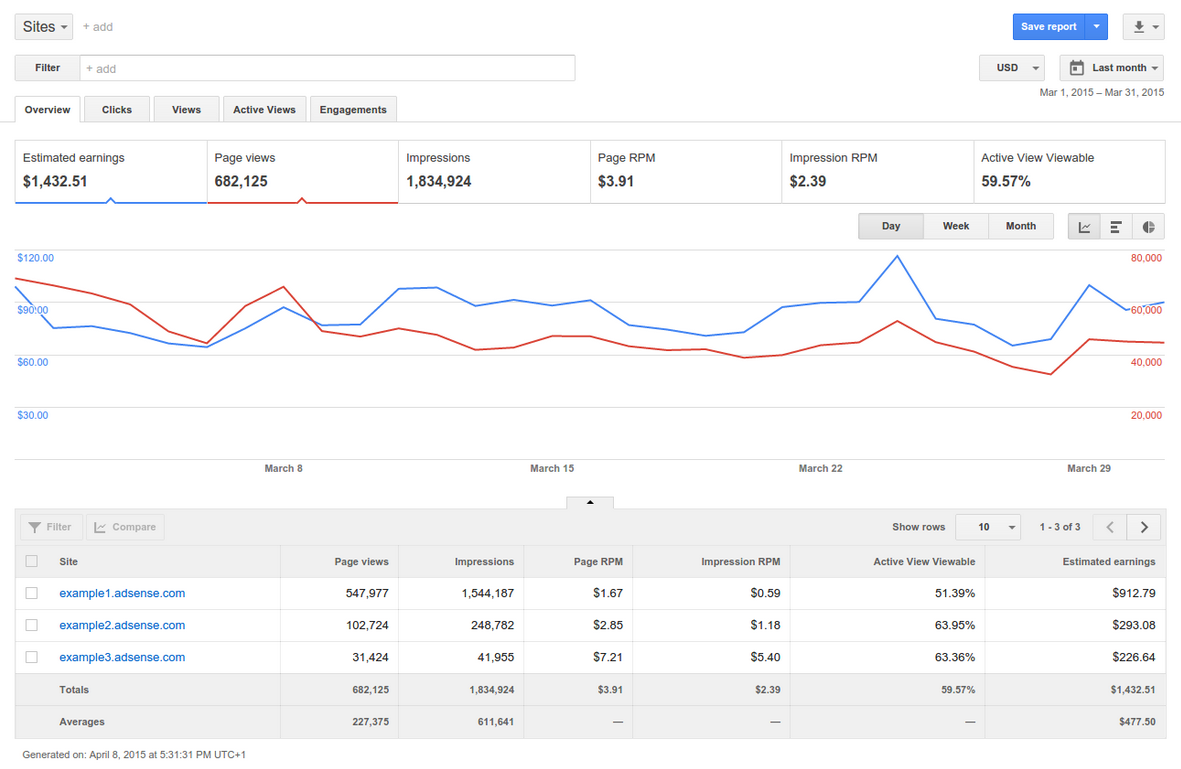Viewport: 1181px width, 769px height.
Task: Click the March 15 axis label
Action: click(x=552, y=468)
